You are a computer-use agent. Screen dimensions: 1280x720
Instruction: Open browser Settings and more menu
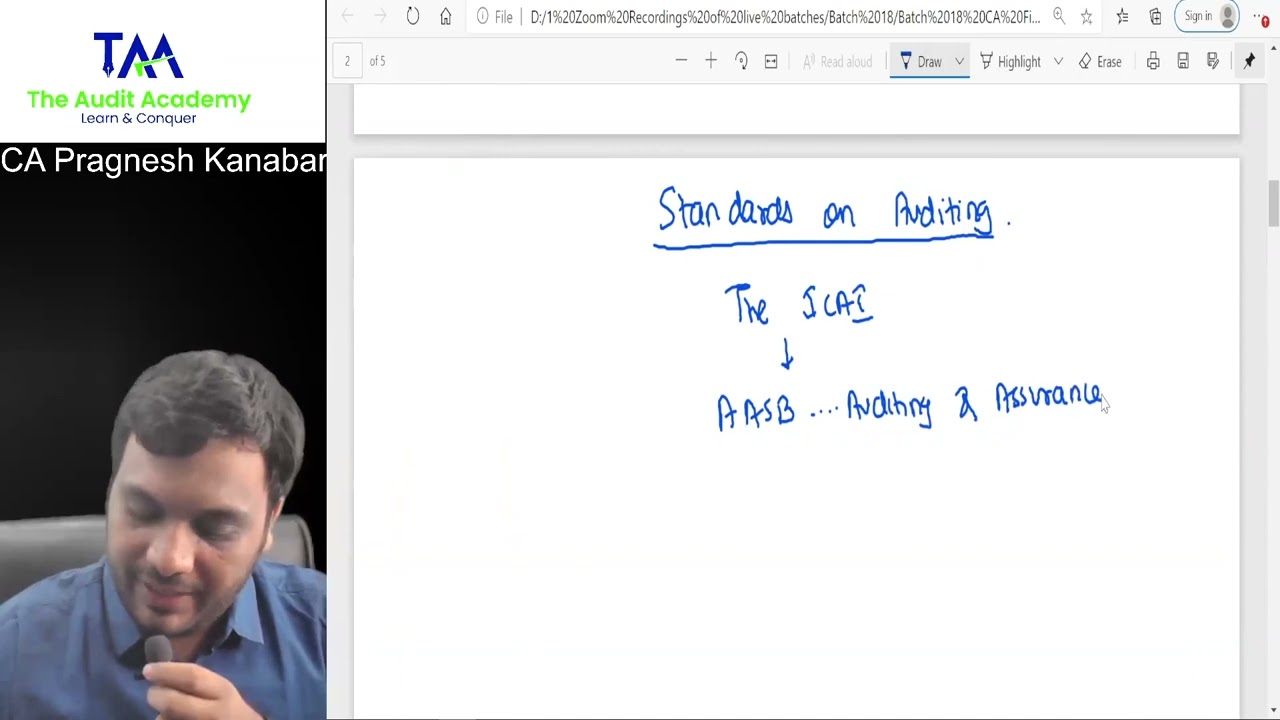coord(1261,17)
